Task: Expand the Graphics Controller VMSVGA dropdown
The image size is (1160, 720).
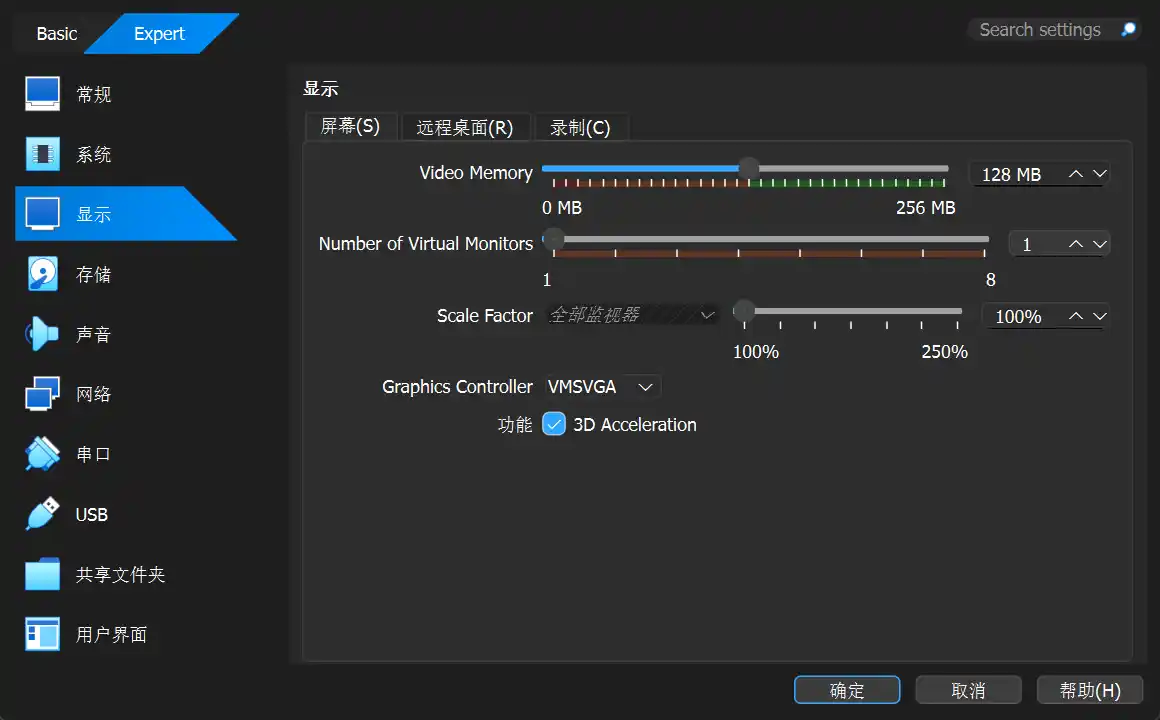Action: [x=600, y=387]
